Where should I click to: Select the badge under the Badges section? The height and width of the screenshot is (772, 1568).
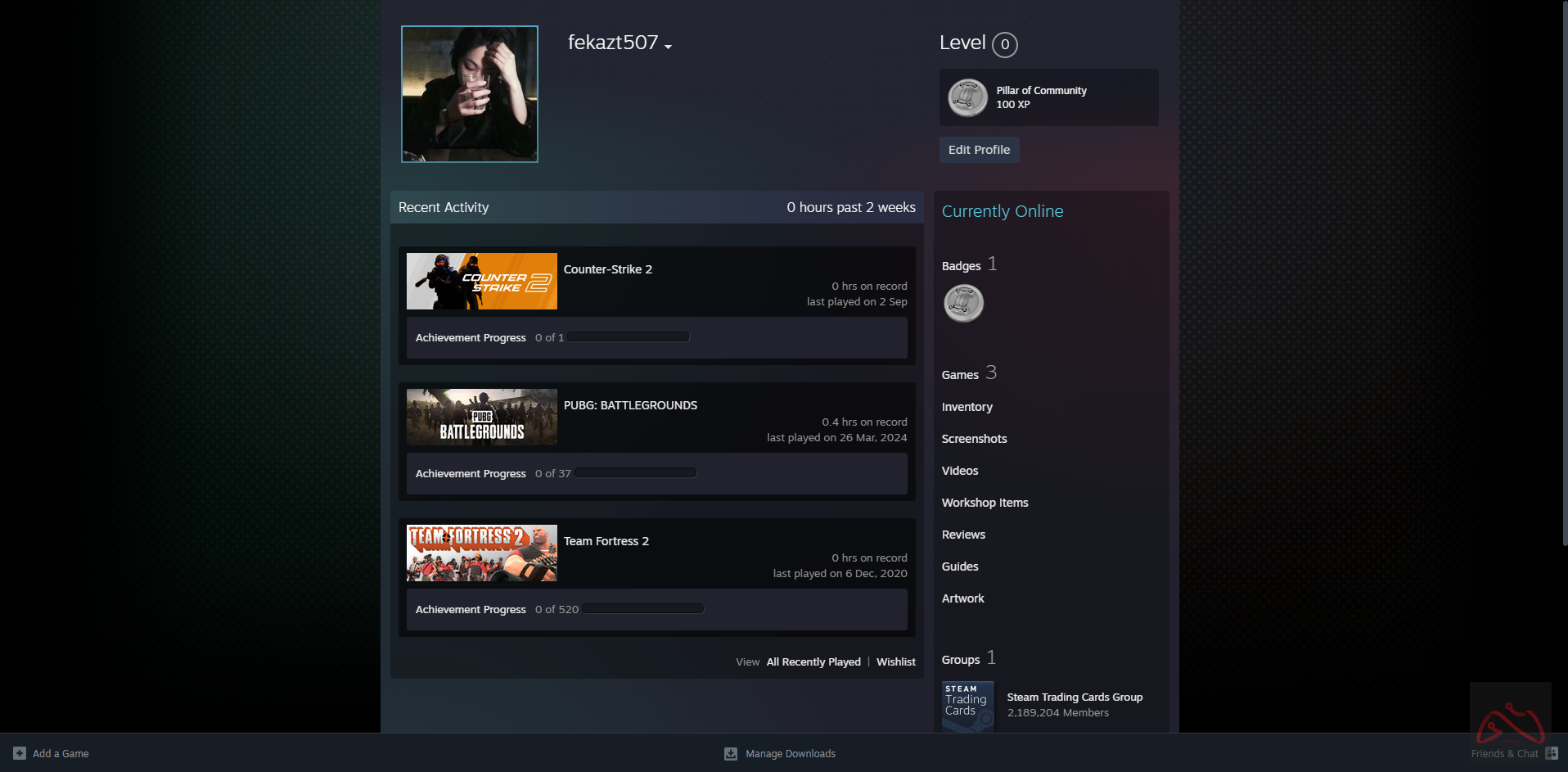tap(963, 303)
